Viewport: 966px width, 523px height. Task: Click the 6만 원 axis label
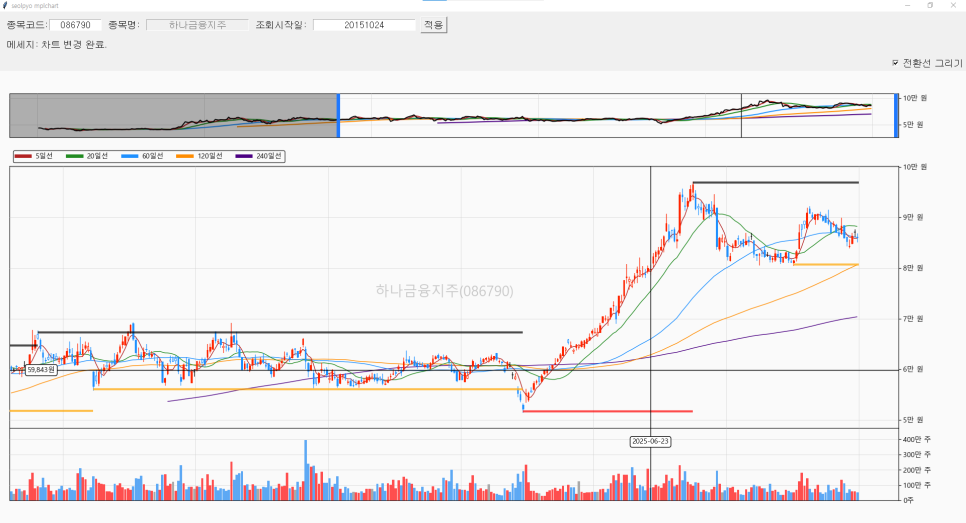click(913, 370)
